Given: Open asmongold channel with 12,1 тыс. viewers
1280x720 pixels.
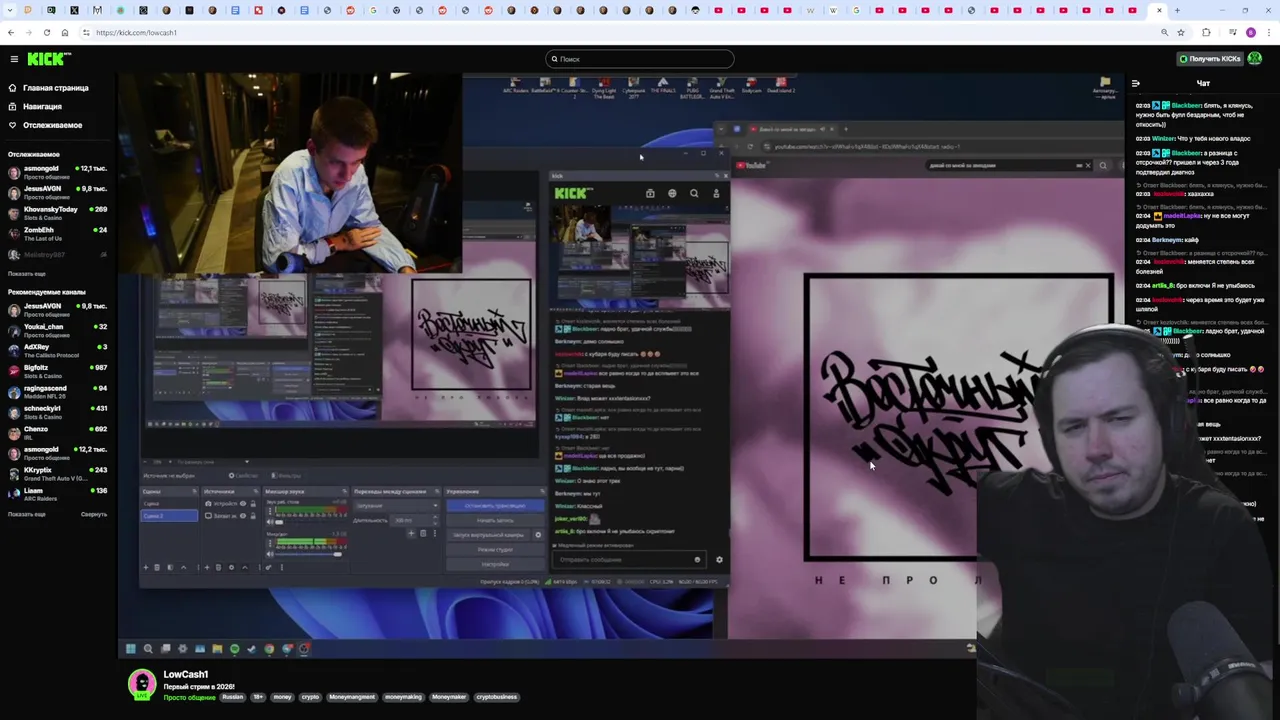Looking at the screenshot, I should point(60,172).
